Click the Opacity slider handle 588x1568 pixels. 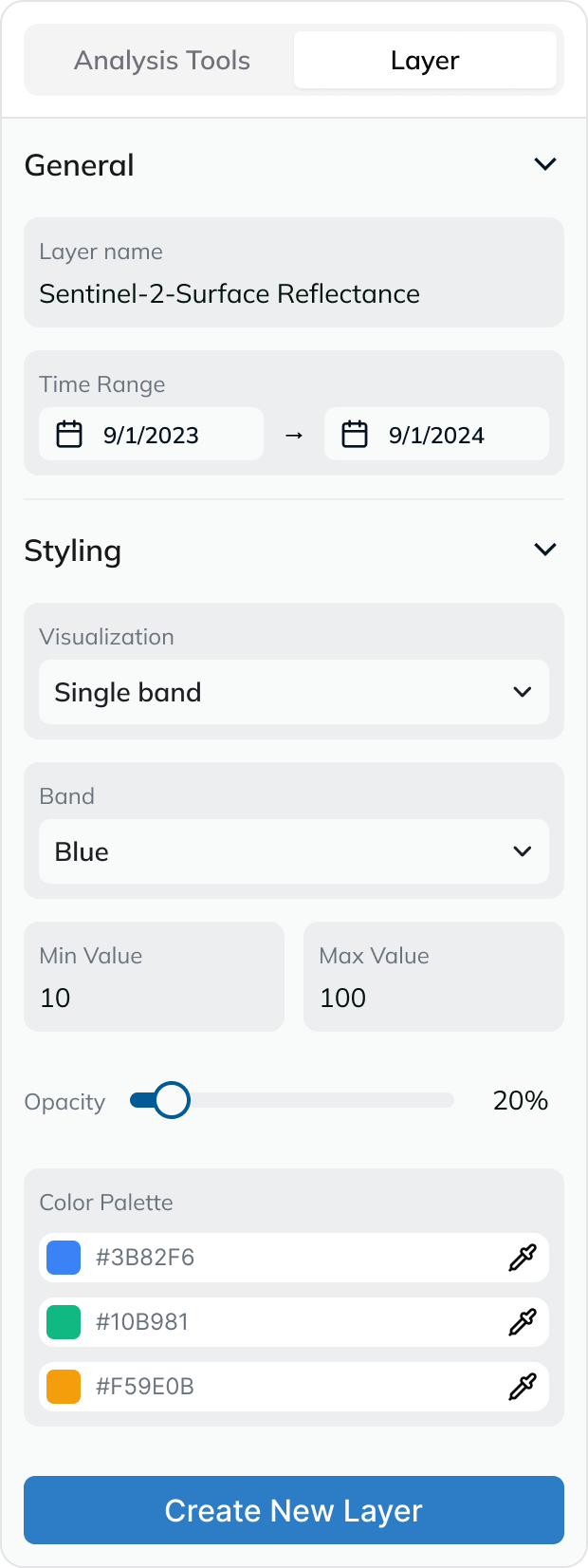pyautogui.click(x=172, y=1101)
